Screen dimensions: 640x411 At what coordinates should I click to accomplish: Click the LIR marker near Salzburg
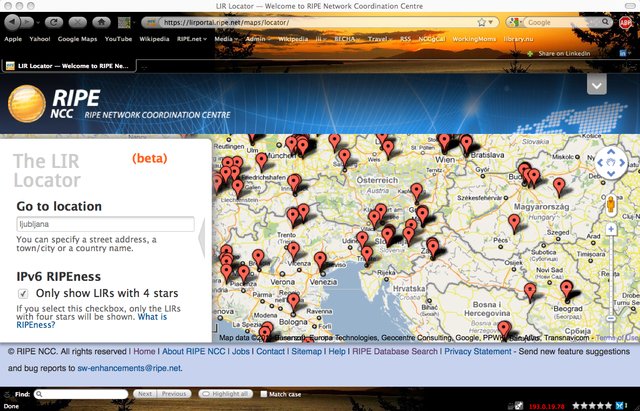345,159
